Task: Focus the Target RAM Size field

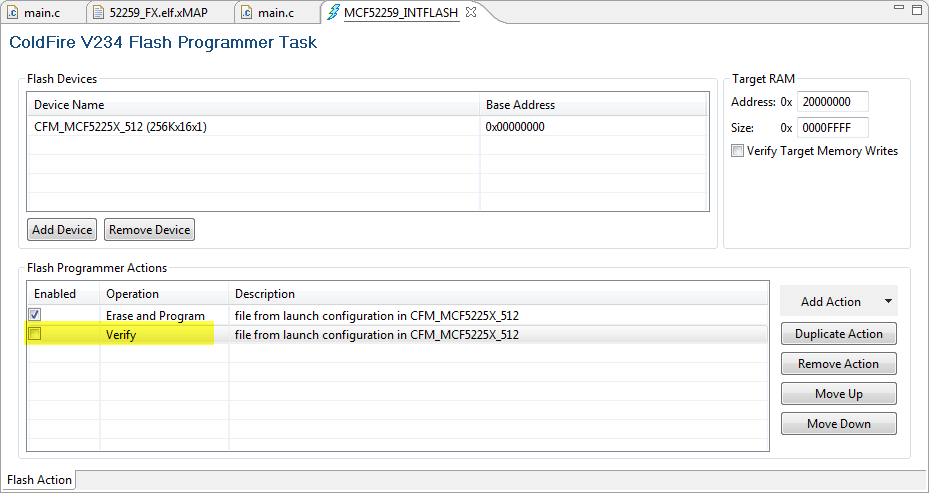Action: (x=832, y=127)
